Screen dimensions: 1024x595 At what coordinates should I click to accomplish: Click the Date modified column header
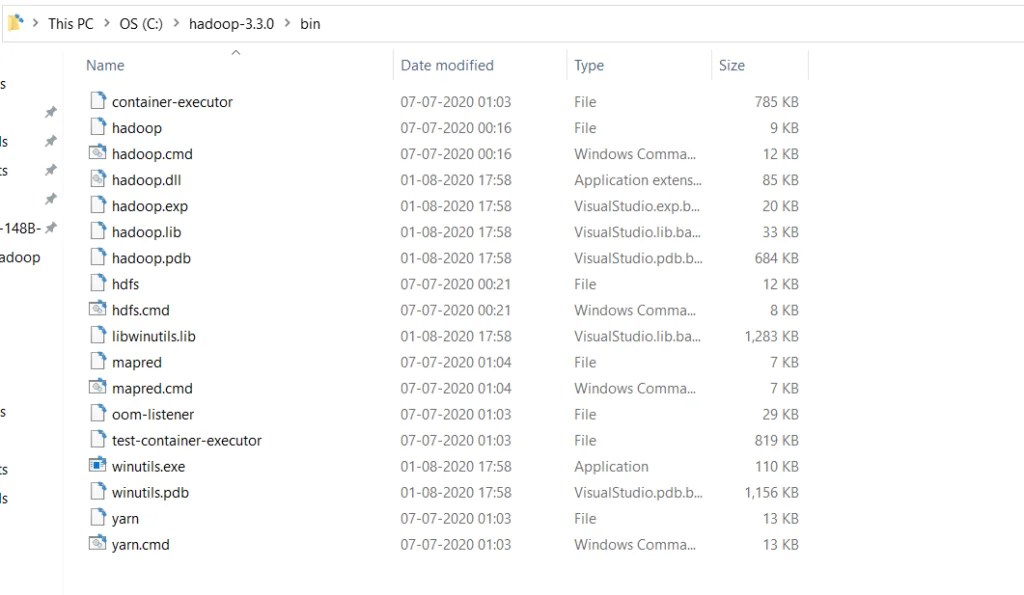coord(447,65)
